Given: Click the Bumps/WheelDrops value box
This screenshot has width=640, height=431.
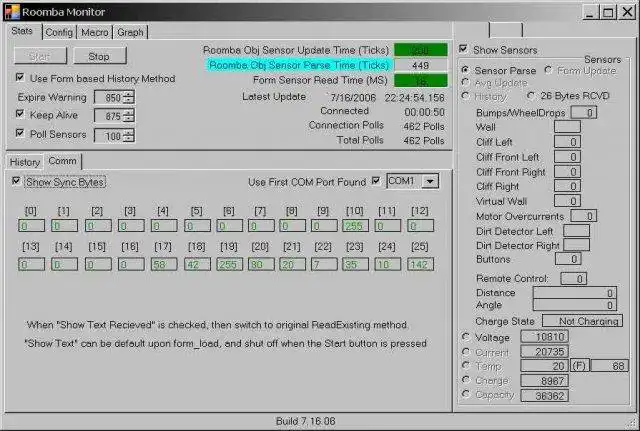Looking at the screenshot, I should tap(584, 112).
